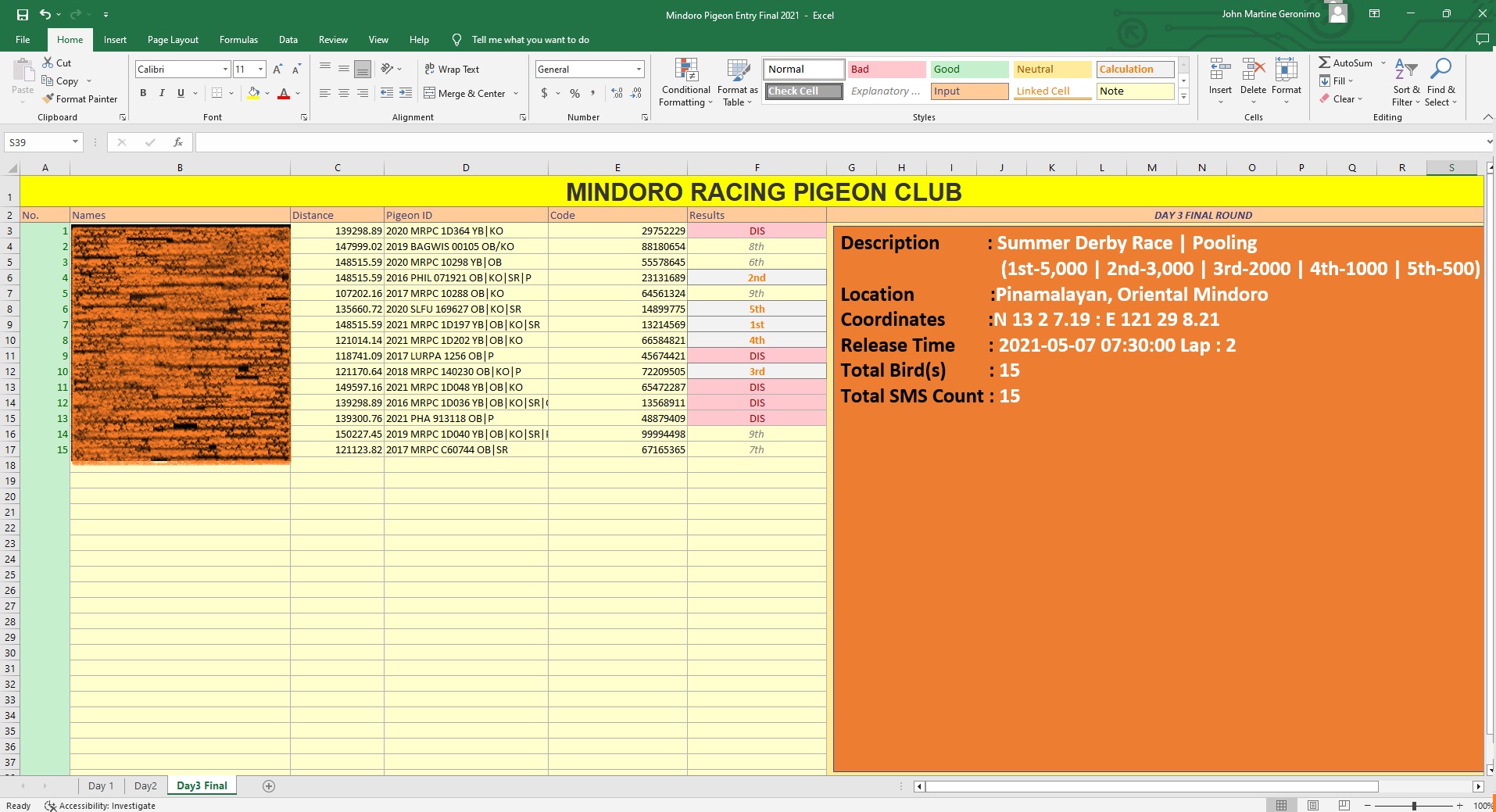Toggle Align Left

tap(325, 93)
